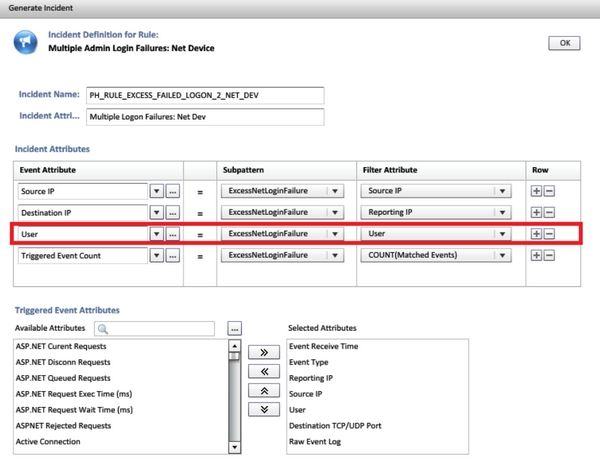Select ASP.NET Queued Requests in Available Attributes
This screenshot has width=600, height=464.
63,378
